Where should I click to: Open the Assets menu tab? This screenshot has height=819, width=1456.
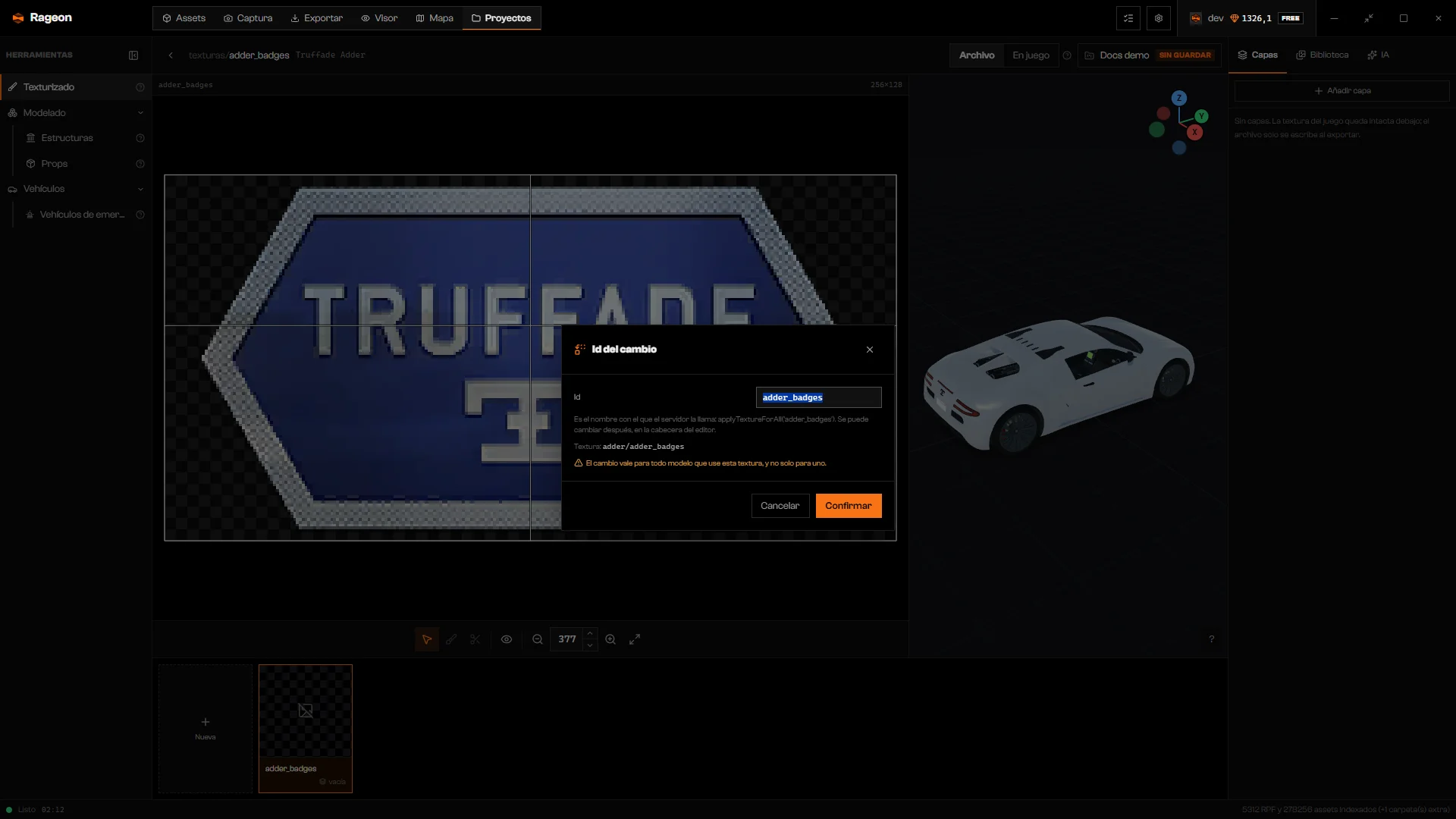[x=184, y=18]
